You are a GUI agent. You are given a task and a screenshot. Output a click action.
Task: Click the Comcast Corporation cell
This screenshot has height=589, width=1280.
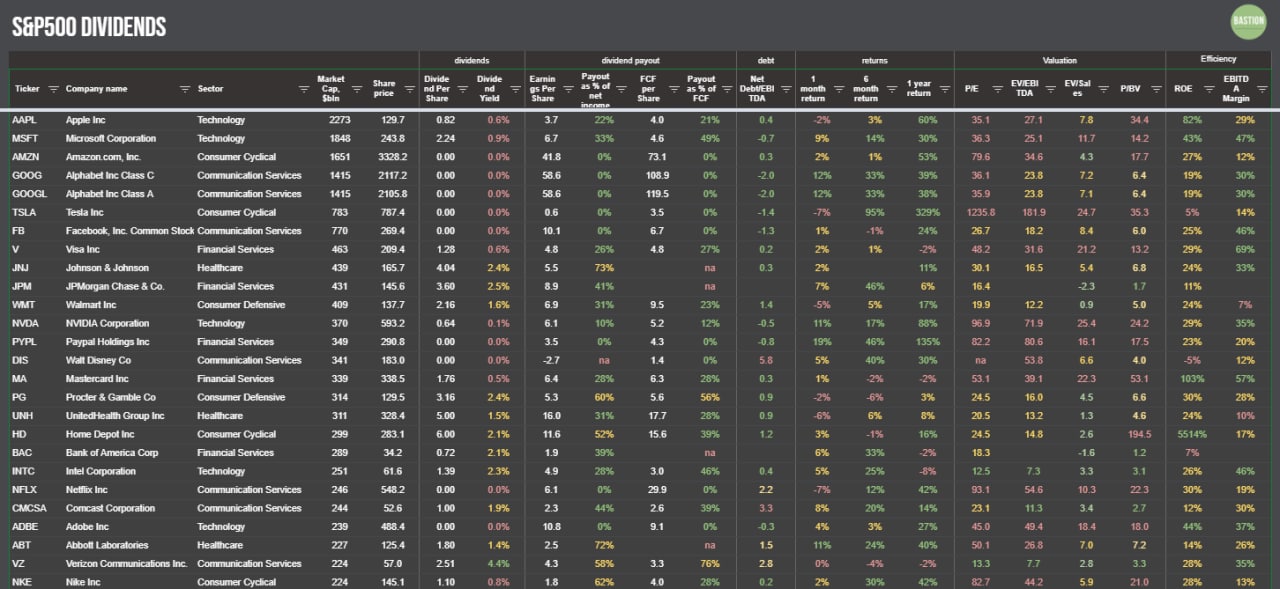110,509
